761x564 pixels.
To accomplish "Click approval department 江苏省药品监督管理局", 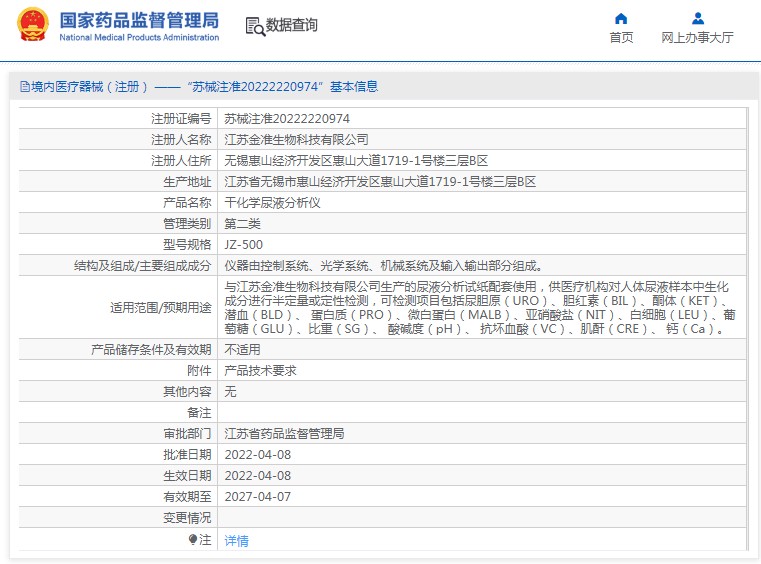I will [x=284, y=434].
